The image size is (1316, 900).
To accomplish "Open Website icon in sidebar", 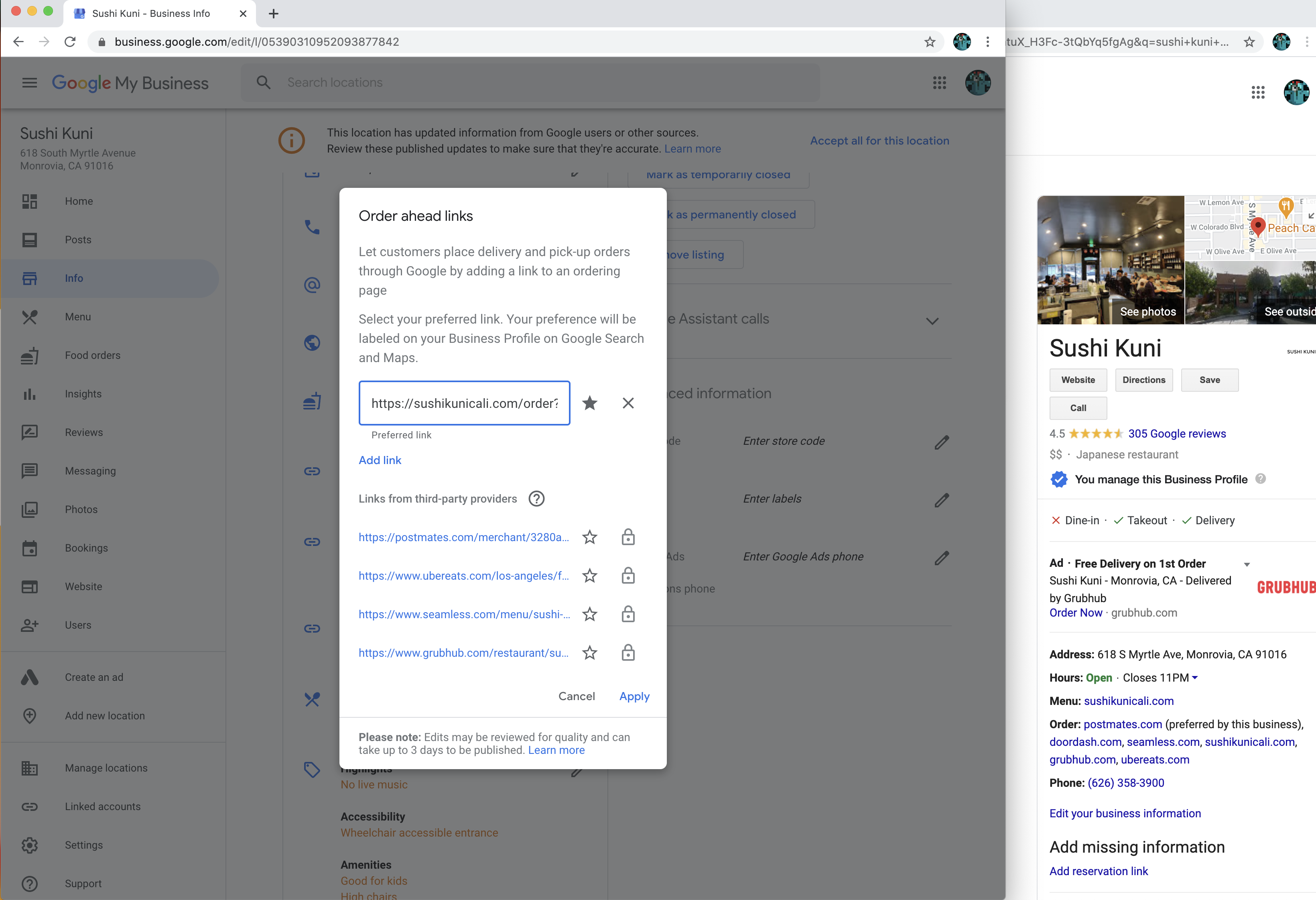I will (29, 586).
